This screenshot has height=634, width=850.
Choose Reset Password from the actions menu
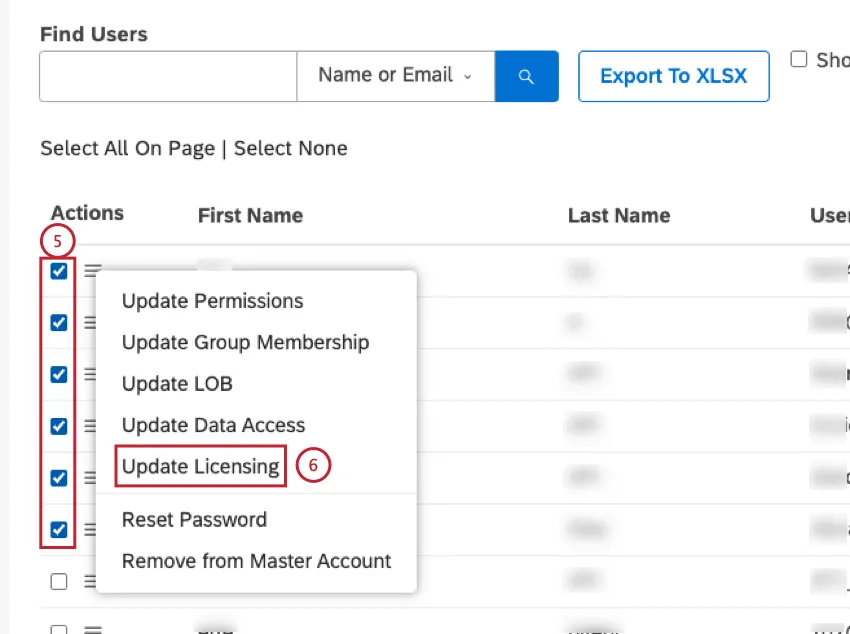[194, 519]
